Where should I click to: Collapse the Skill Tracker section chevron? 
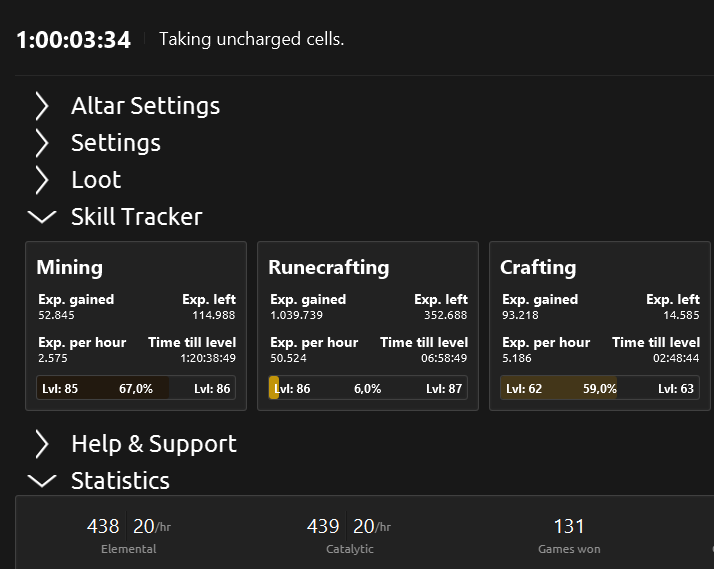tap(42, 217)
